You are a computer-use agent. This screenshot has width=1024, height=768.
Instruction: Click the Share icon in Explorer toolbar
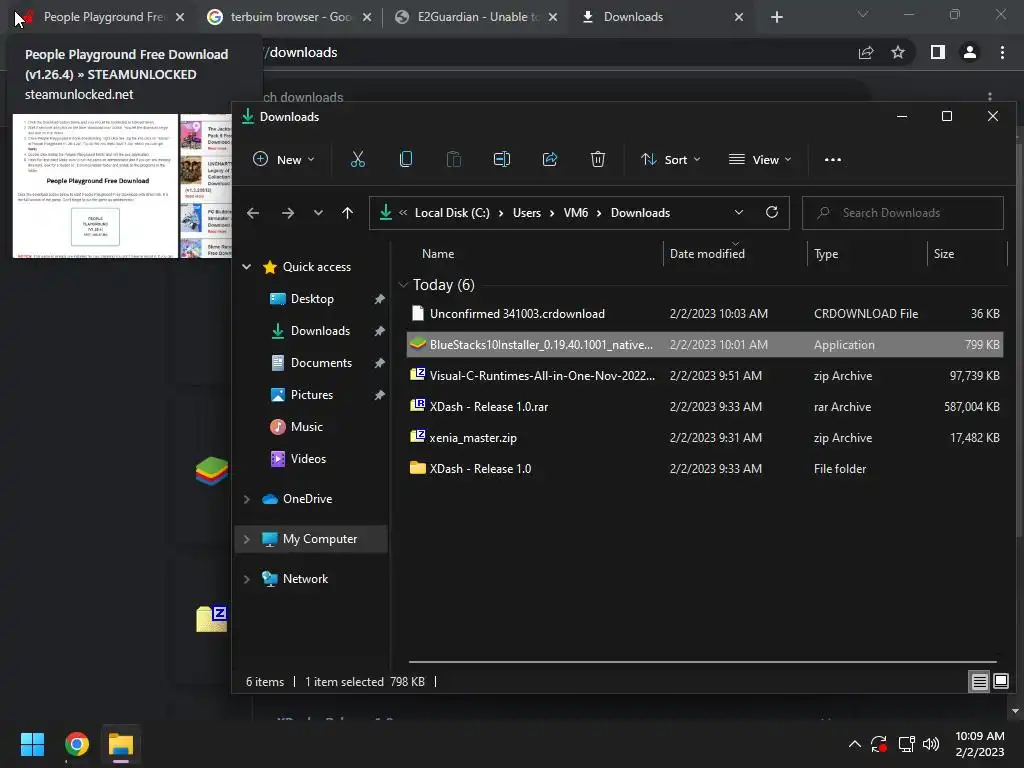click(x=550, y=159)
